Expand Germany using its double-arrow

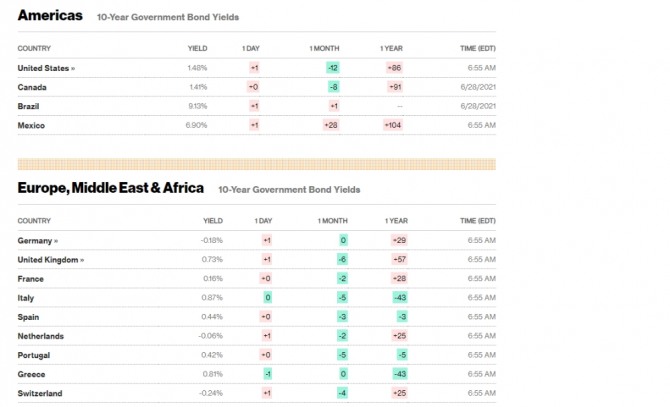57,241
